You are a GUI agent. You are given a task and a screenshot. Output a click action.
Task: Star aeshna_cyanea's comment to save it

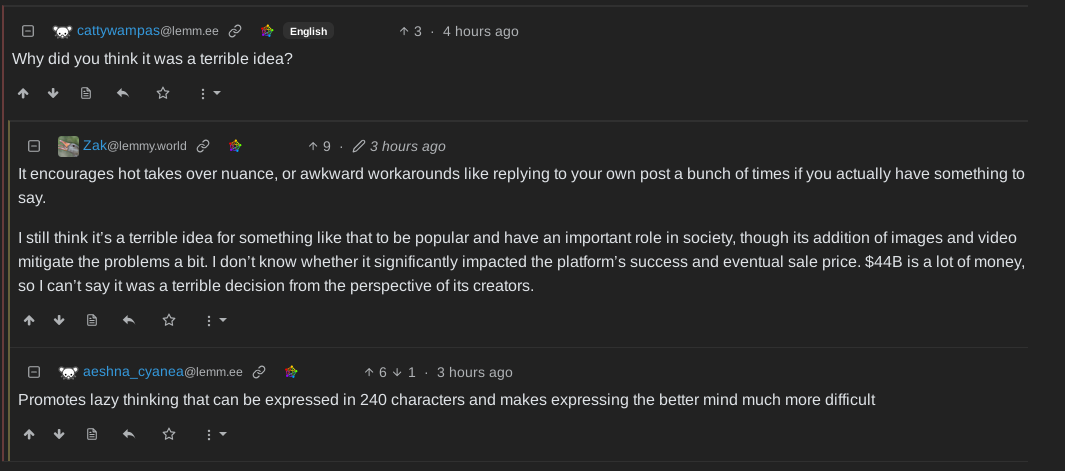tap(169, 434)
